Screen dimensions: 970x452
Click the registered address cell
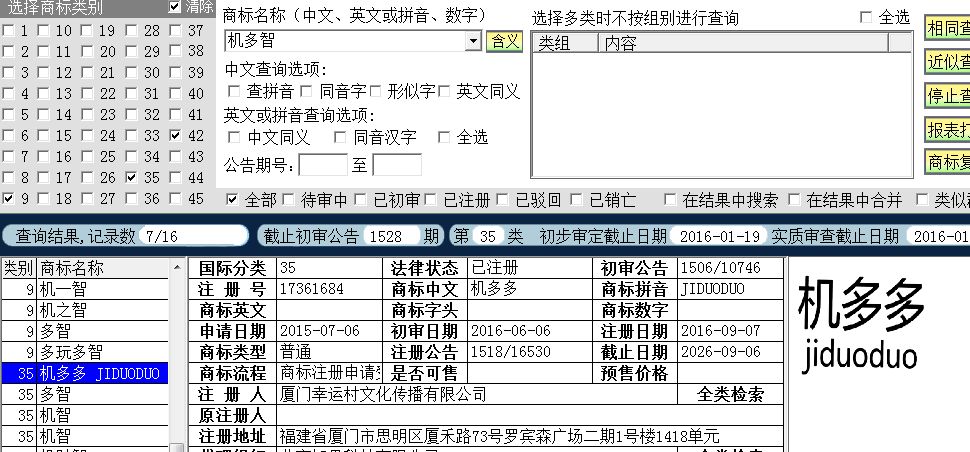pyautogui.click(x=530, y=436)
